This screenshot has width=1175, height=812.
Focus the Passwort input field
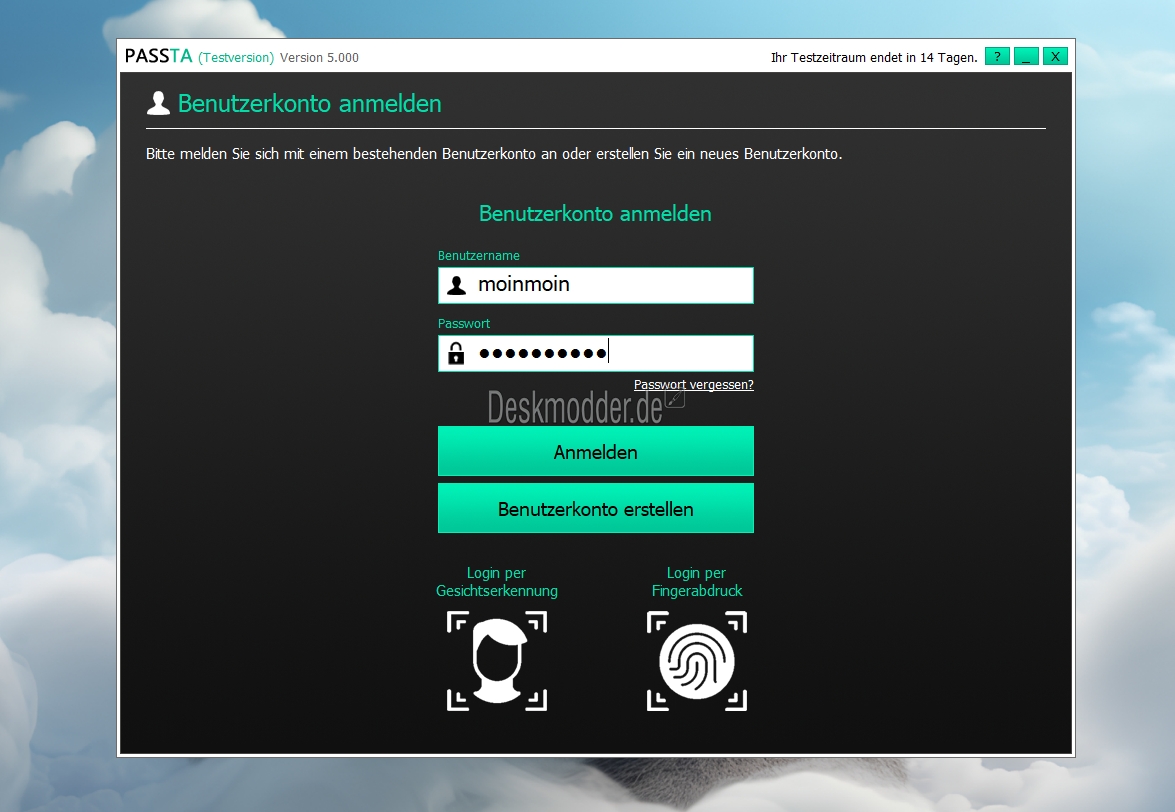596,354
